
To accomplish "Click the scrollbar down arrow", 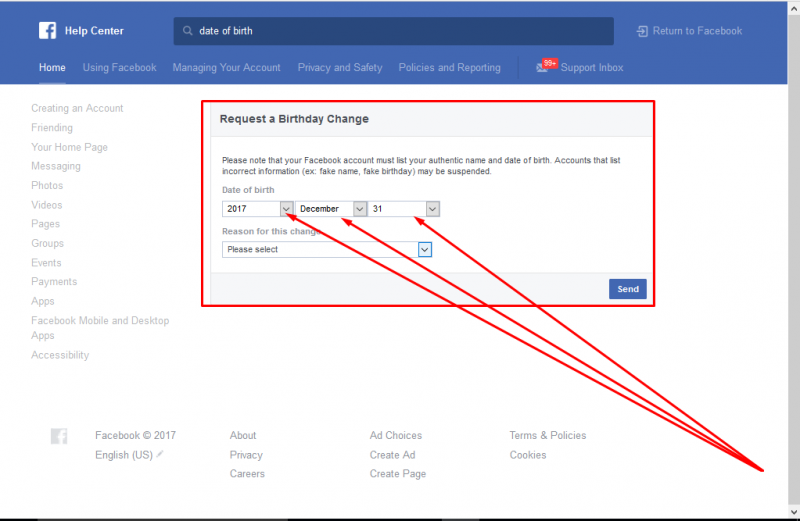I will (x=793, y=512).
